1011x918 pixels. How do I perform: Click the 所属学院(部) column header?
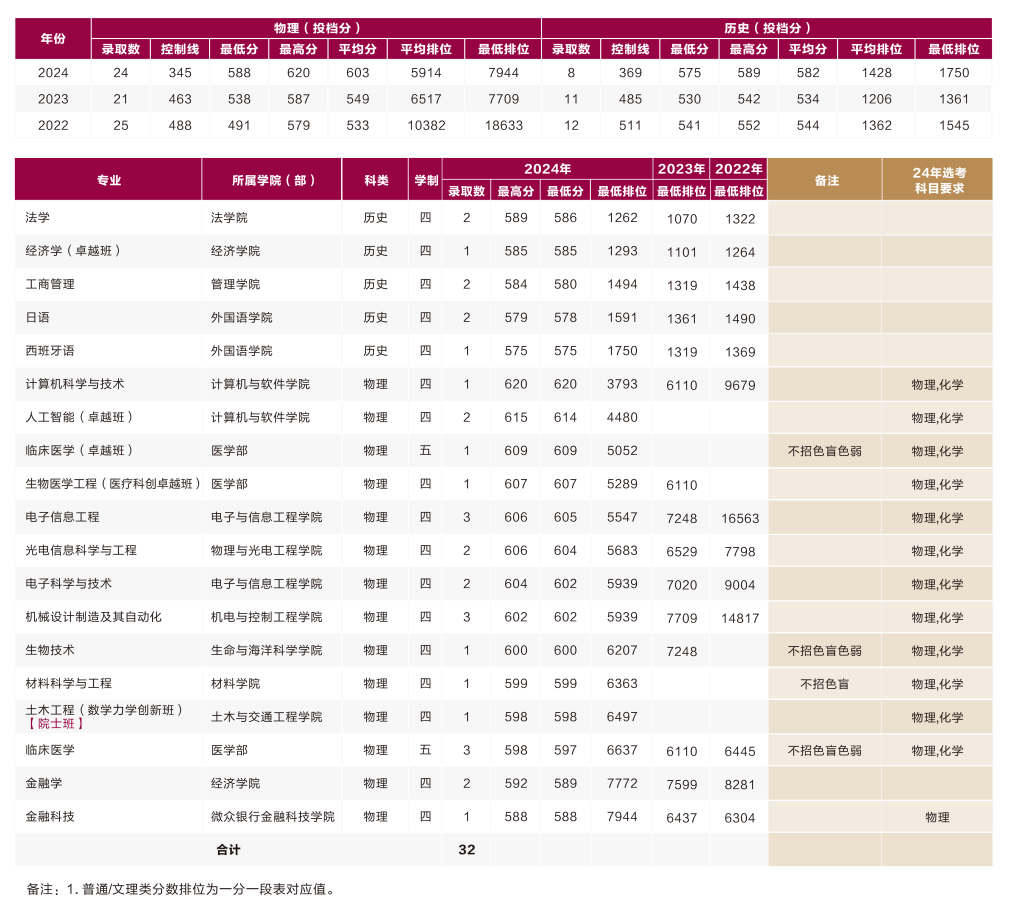pos(272,180)
